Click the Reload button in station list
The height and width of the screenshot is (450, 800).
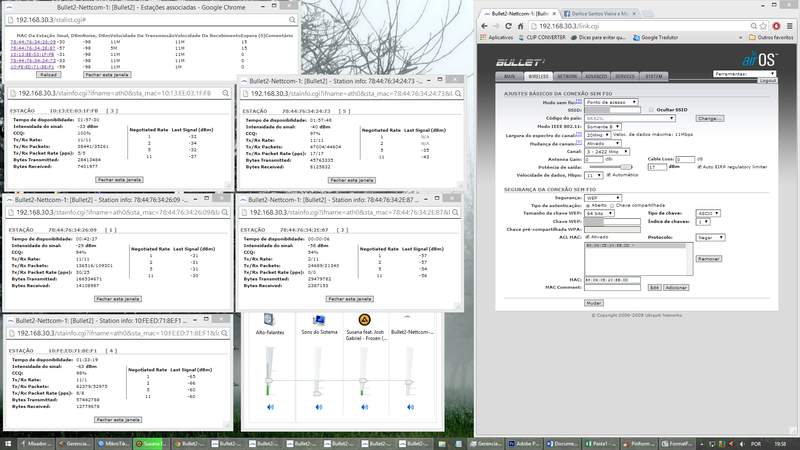click(48, 74)
